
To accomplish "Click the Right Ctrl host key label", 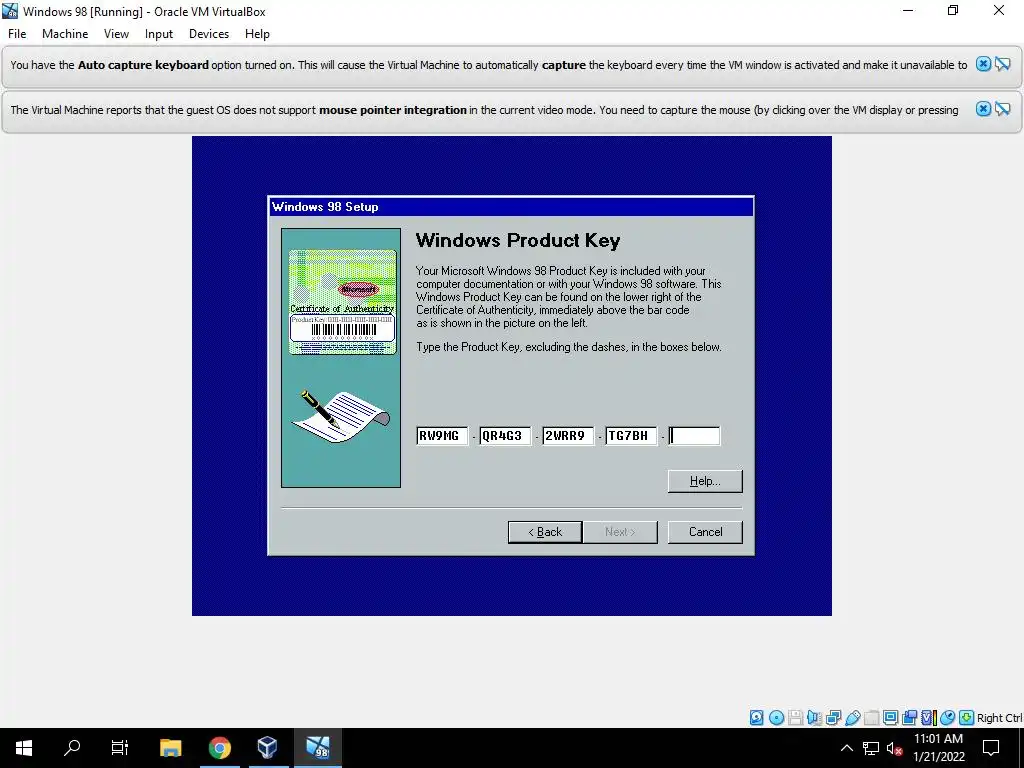I will pyautogui.click(x=1000, y=718).
